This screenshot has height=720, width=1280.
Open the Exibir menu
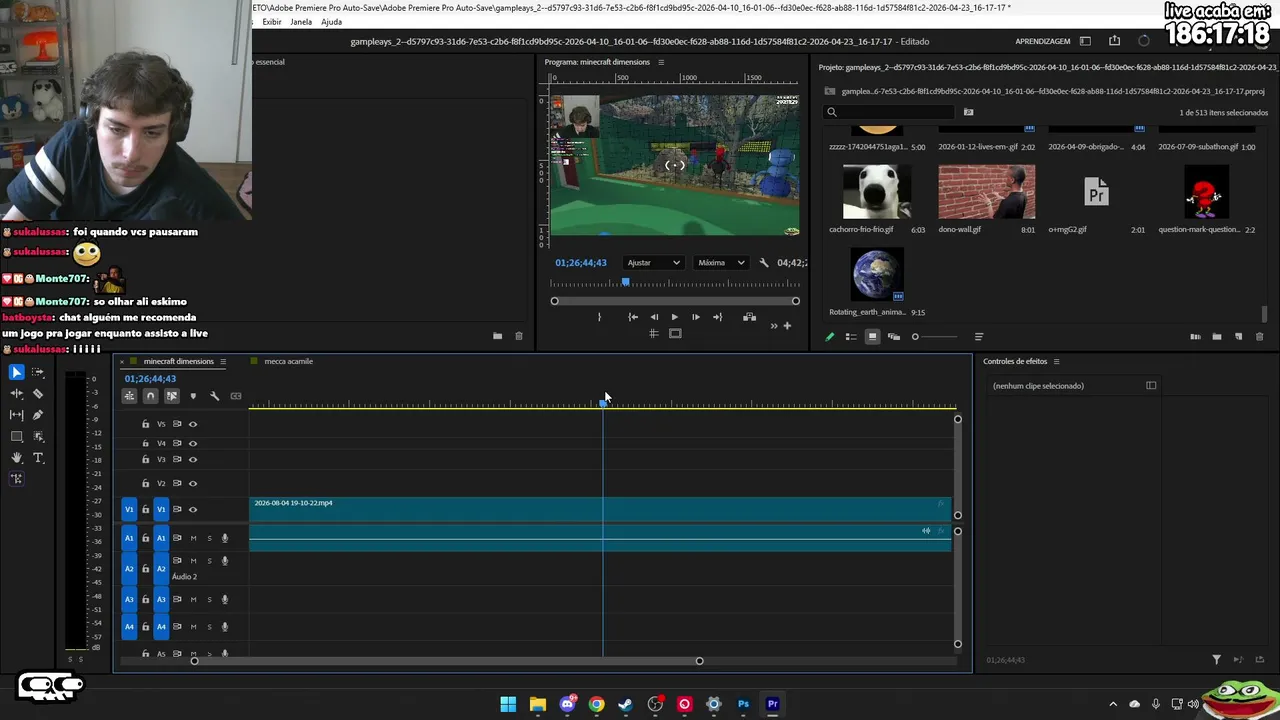272,22
